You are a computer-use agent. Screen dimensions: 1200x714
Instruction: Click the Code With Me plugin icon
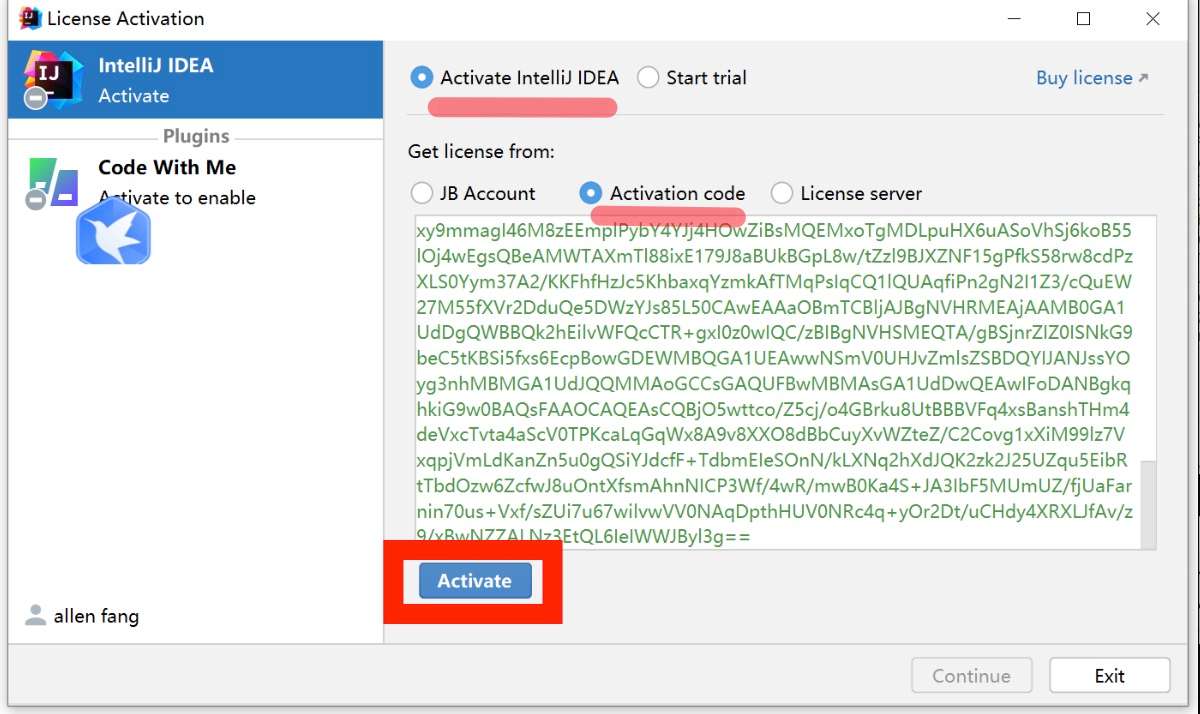point(52,182)
